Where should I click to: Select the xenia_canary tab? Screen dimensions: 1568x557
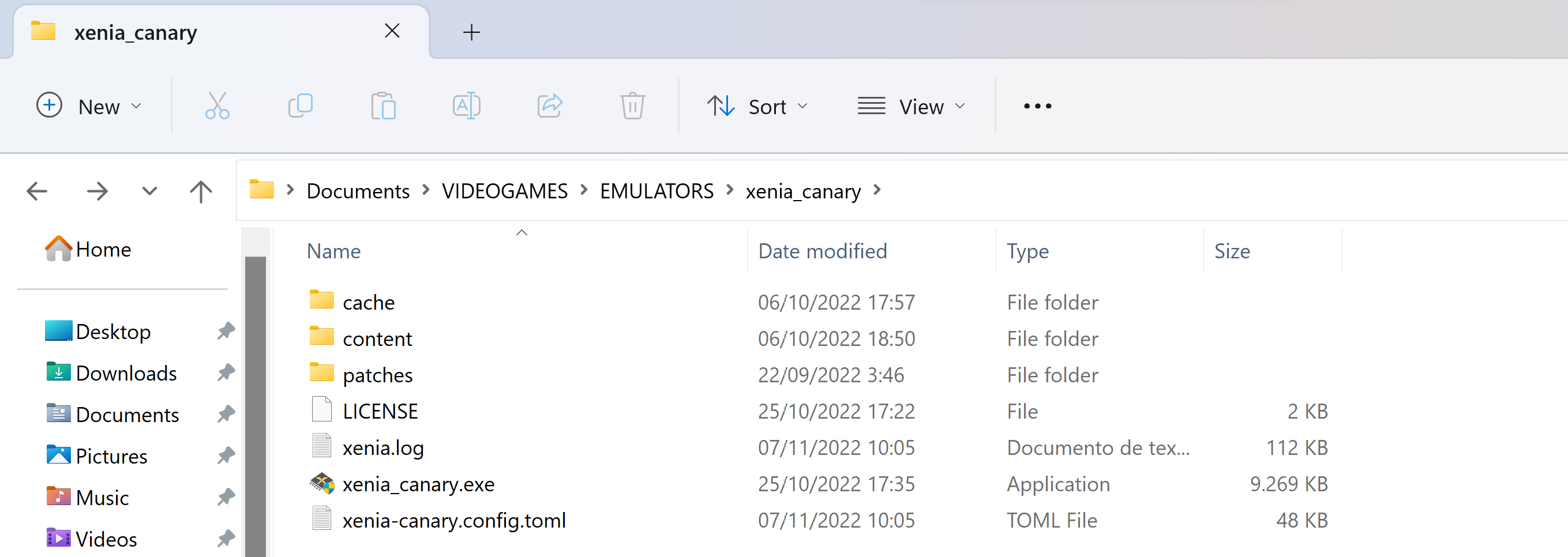coord(222,32)
